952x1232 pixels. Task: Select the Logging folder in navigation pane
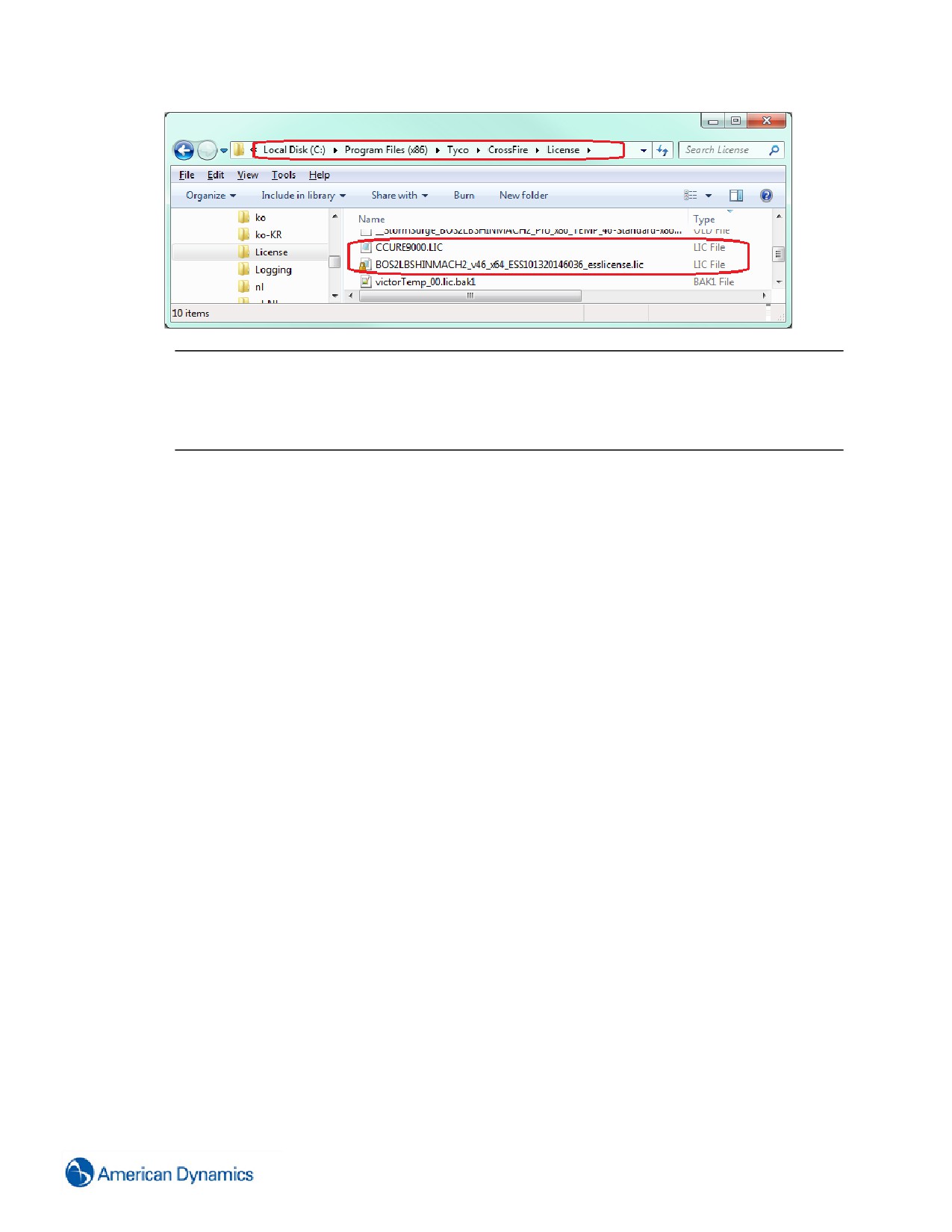[273, 270]
